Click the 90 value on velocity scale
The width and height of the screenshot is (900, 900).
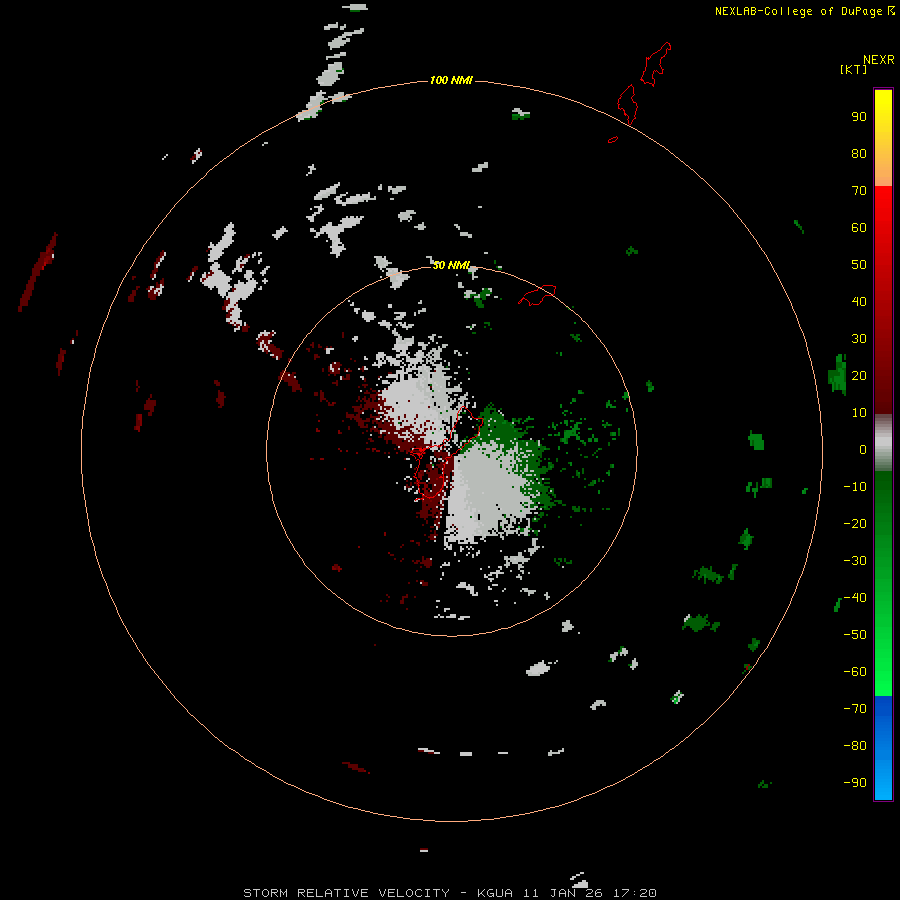click(x=859, y=117)
